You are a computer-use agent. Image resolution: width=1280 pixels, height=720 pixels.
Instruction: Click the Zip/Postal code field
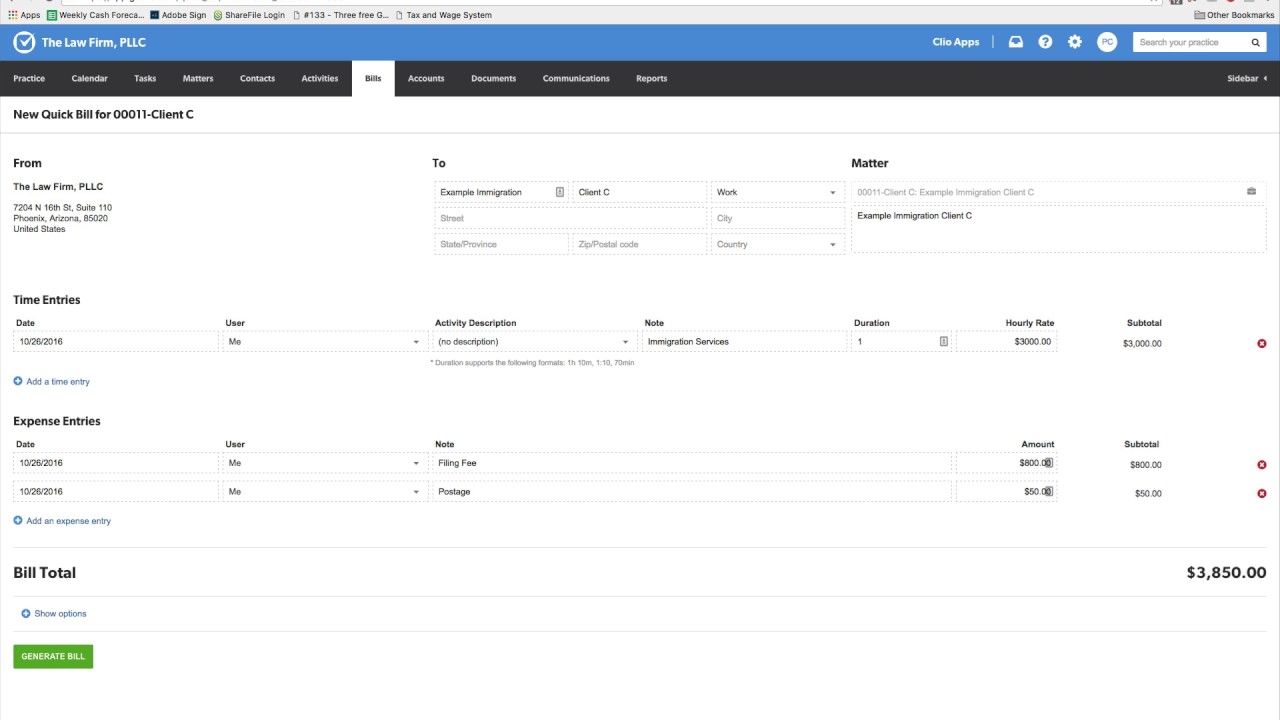pos(639,244)
